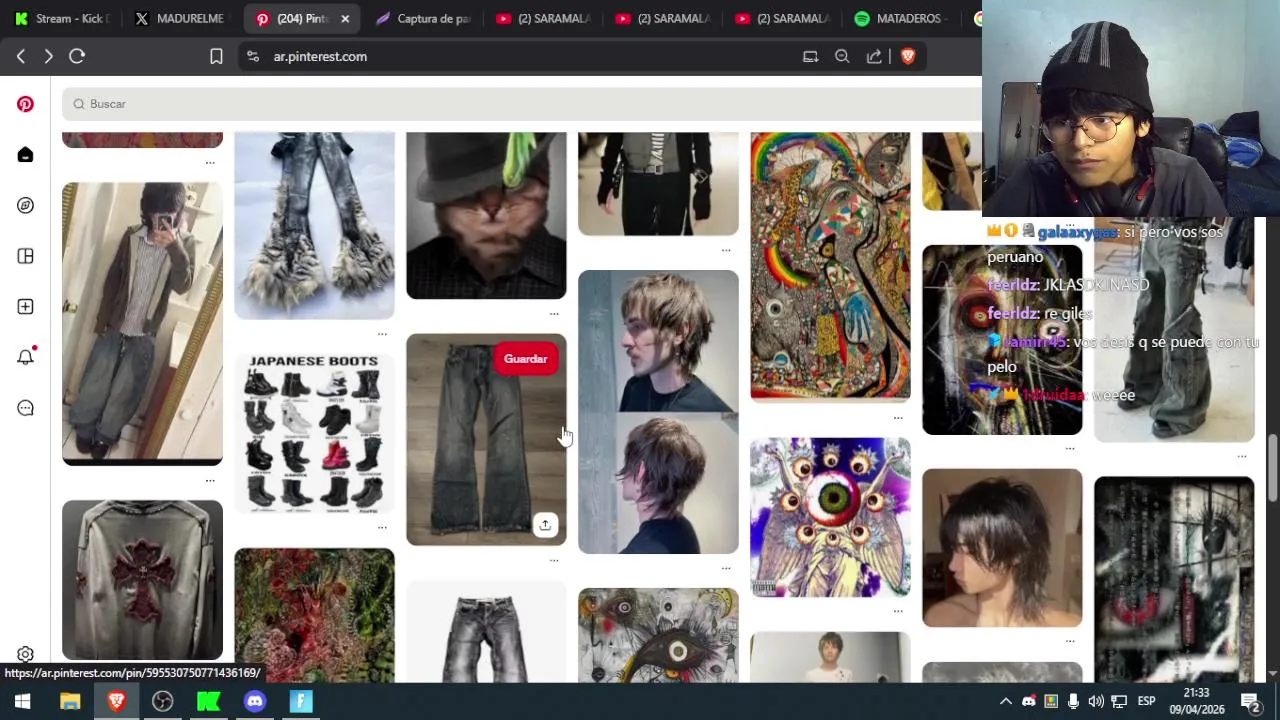The image size is (1280, 720).
Task: Click the share page icon in address bar
Action: 874,57
